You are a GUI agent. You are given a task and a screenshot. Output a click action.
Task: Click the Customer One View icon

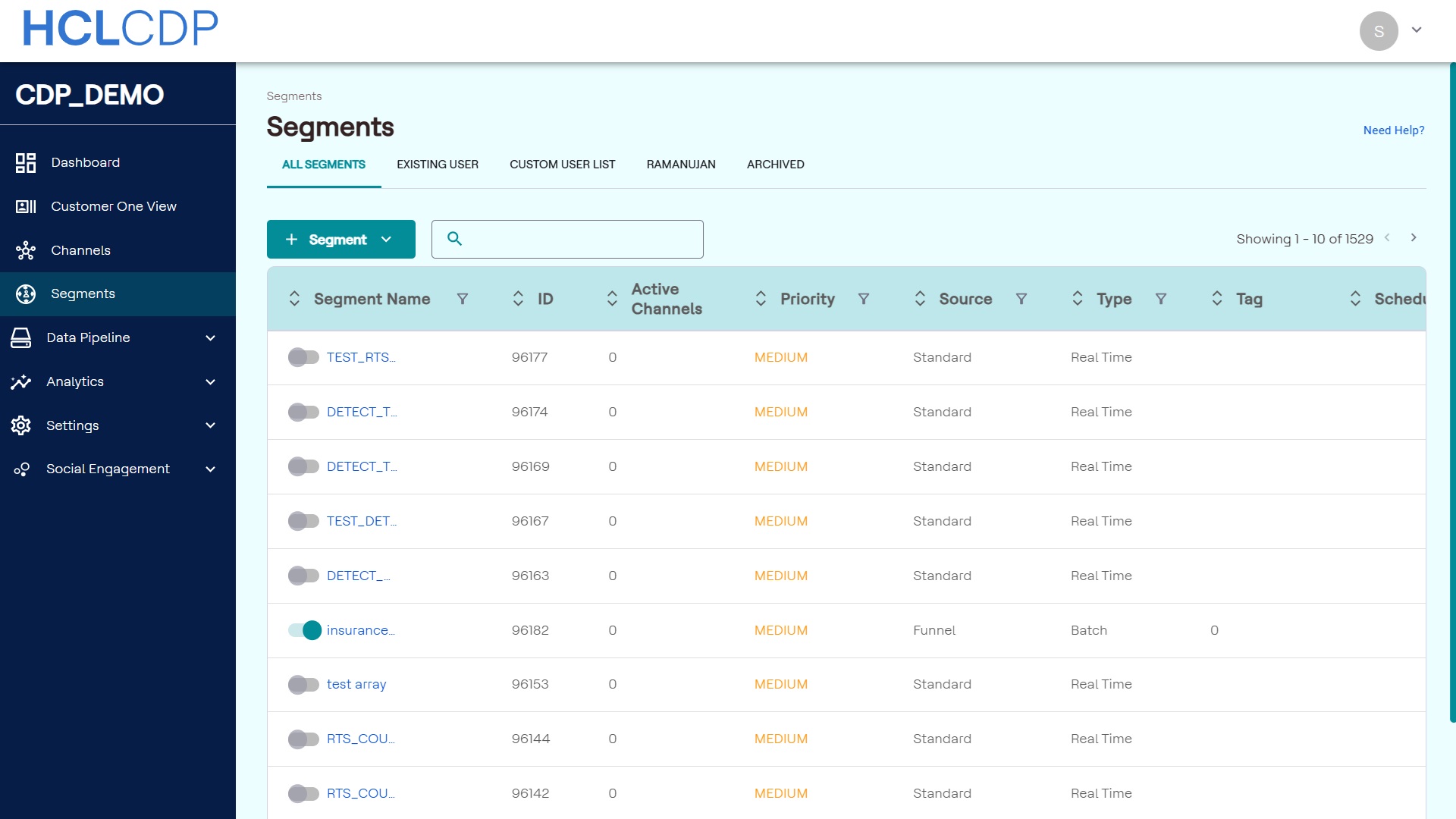coord(26,206)
